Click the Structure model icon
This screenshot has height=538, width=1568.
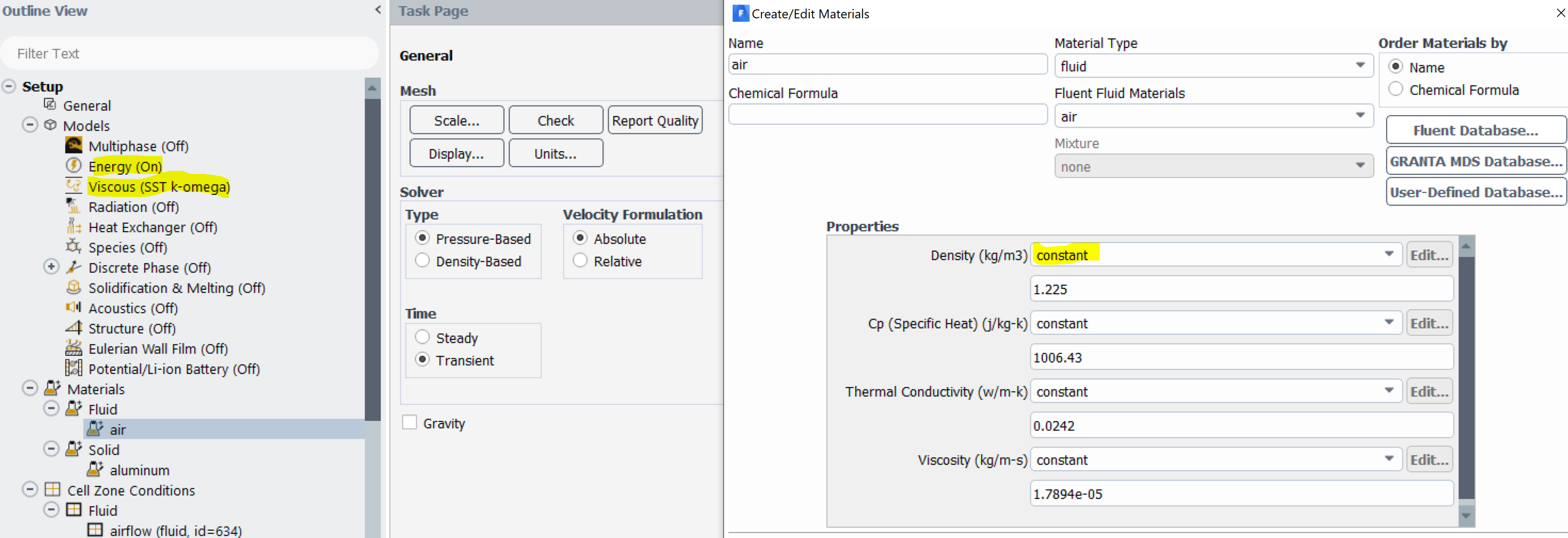coord(74,327)
